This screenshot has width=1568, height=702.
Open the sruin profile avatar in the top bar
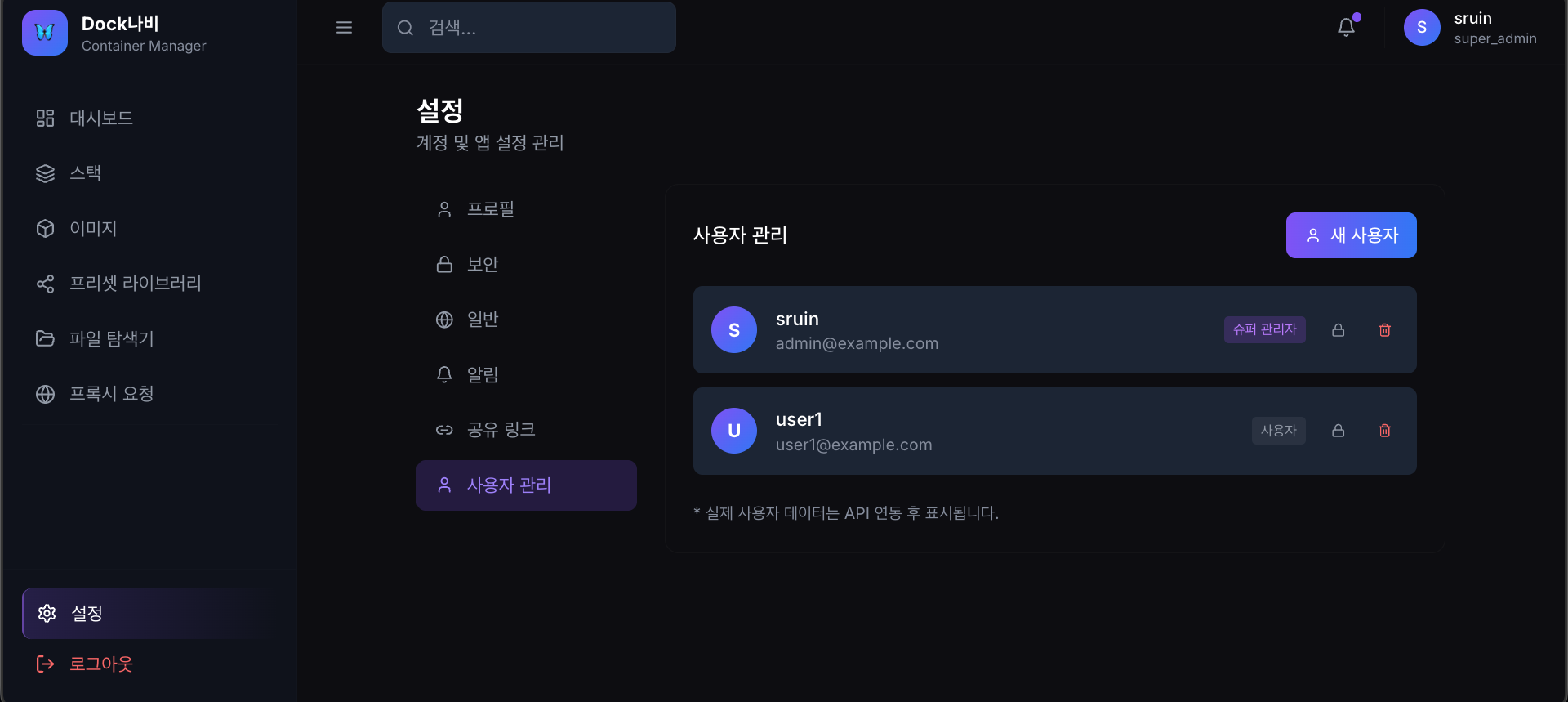(1421, 27)
